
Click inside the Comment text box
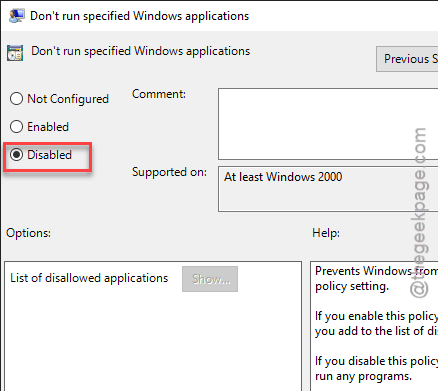coord(328,124)
